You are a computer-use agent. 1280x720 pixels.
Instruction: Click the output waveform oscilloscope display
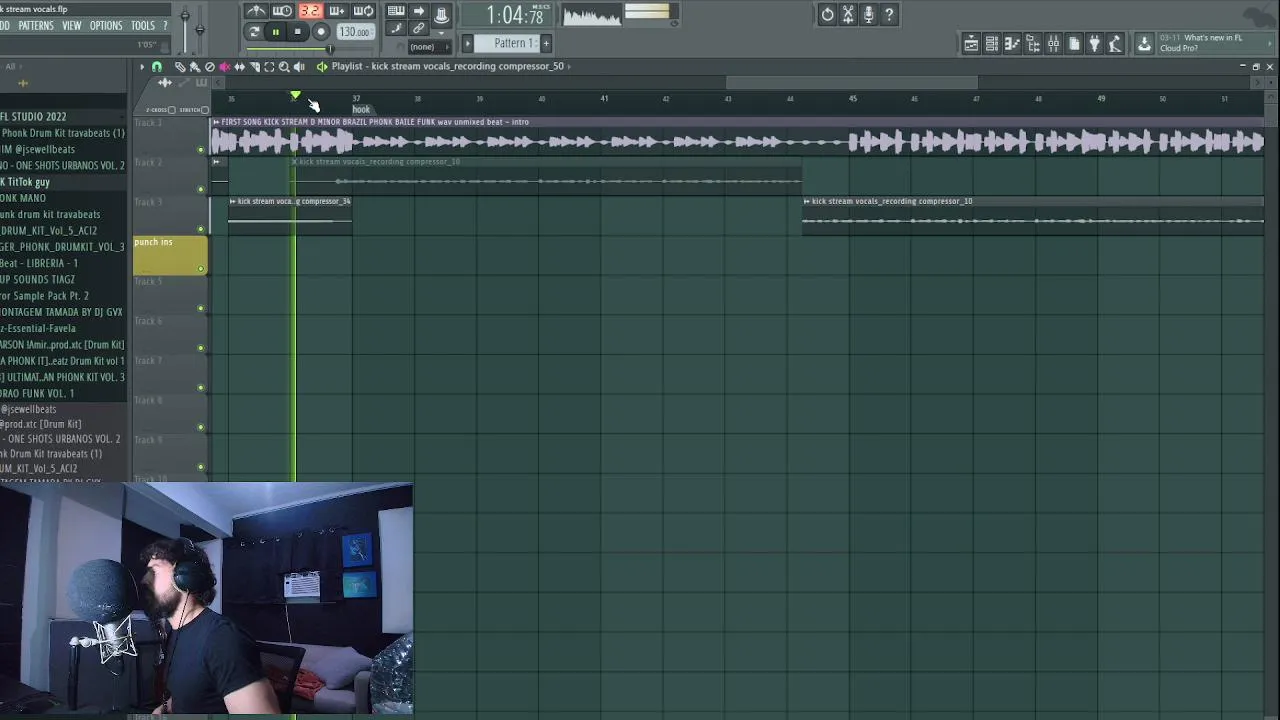click(x=592, y=14)
